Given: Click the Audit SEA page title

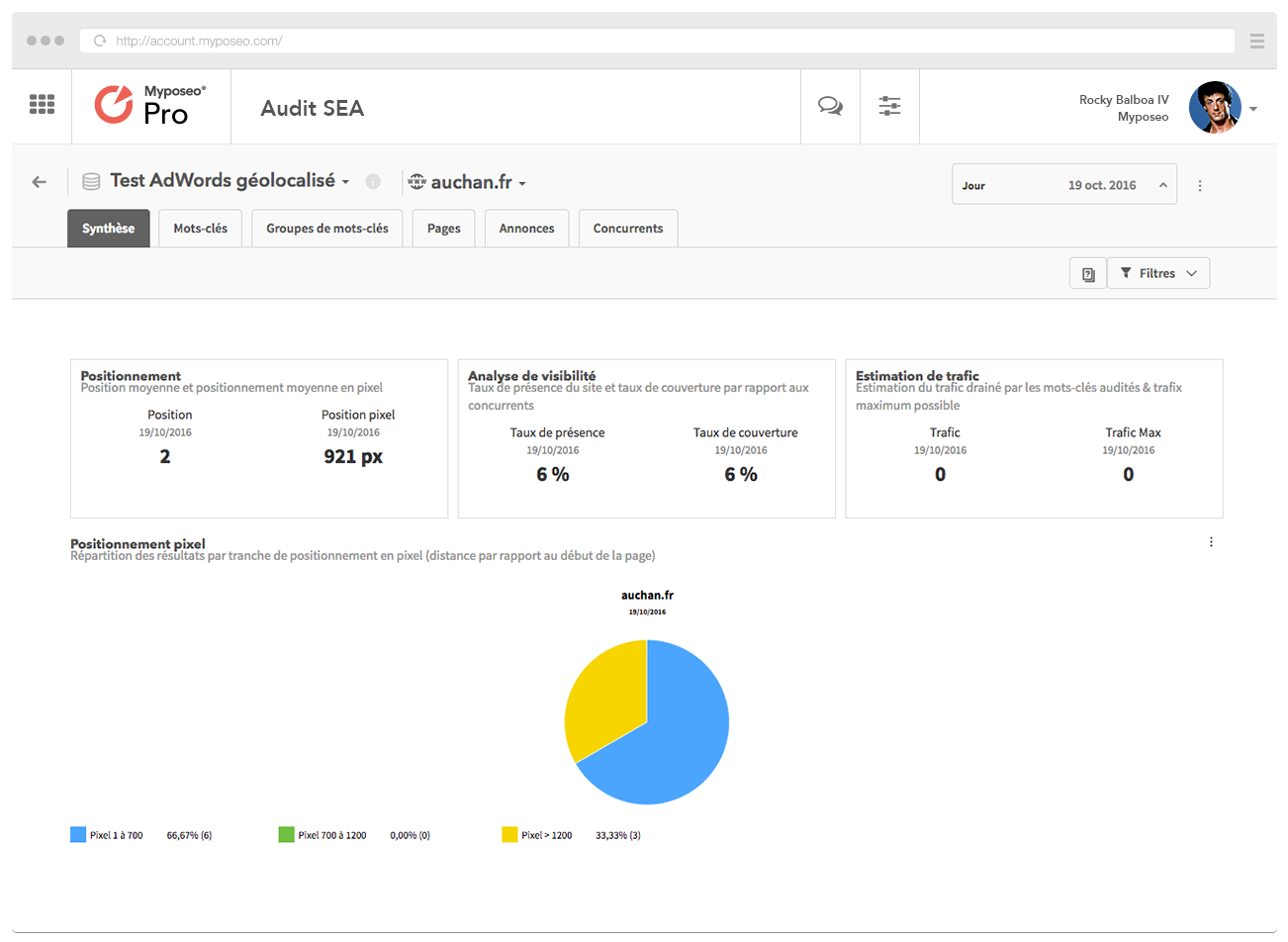Looking at the screenshot, I should [313, 108].
